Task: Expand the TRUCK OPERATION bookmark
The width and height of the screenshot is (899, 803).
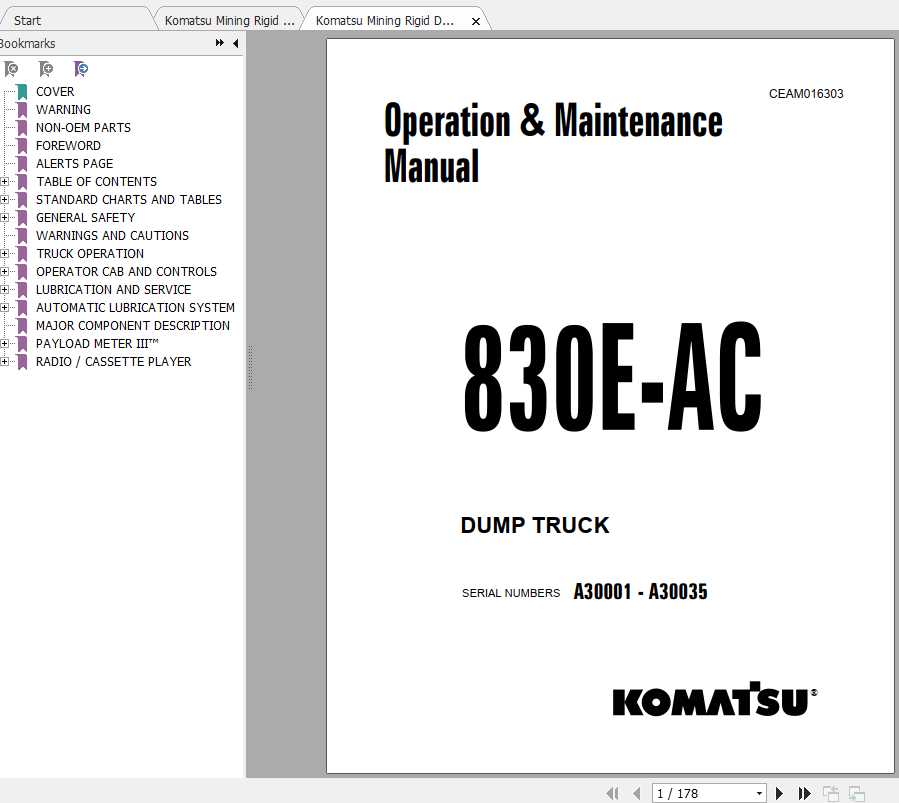Action: 5,253
